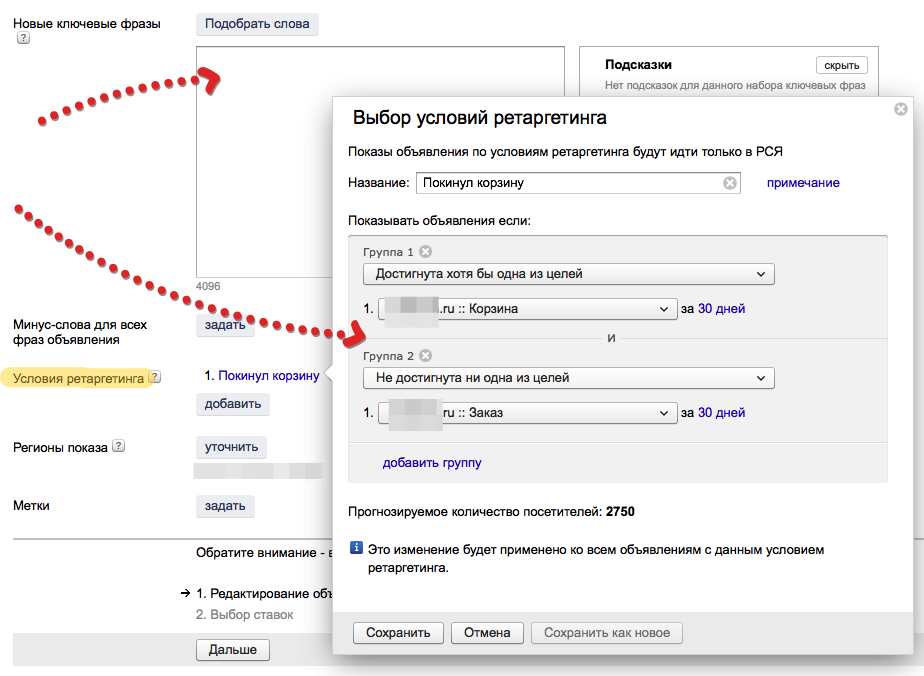Open the Группа 2 condition type dropdown
The image size is (924, 676).
(568, 378)
